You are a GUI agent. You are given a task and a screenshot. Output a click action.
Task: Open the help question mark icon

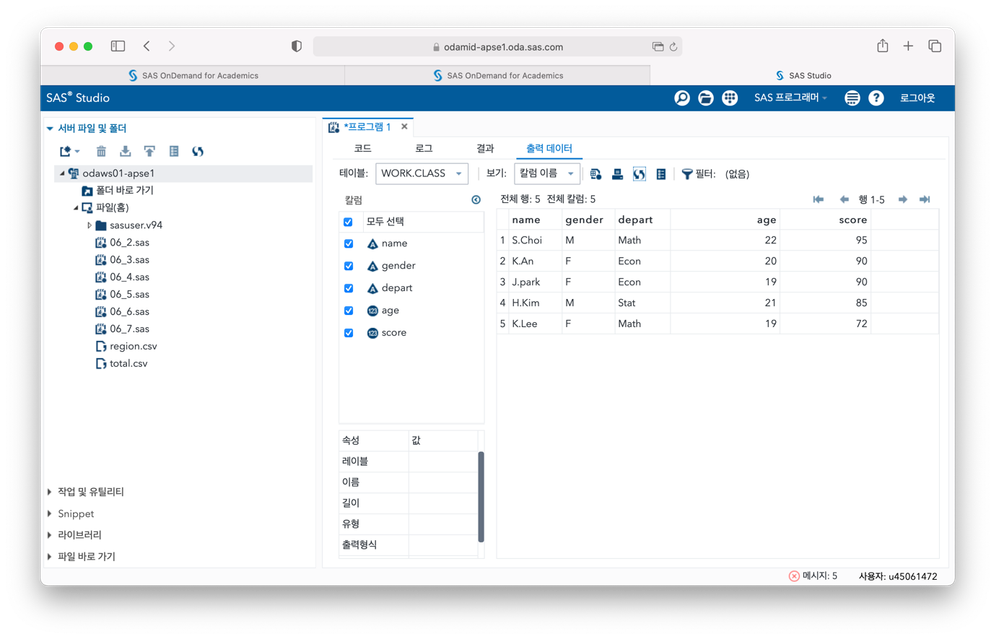coord(876,98)
